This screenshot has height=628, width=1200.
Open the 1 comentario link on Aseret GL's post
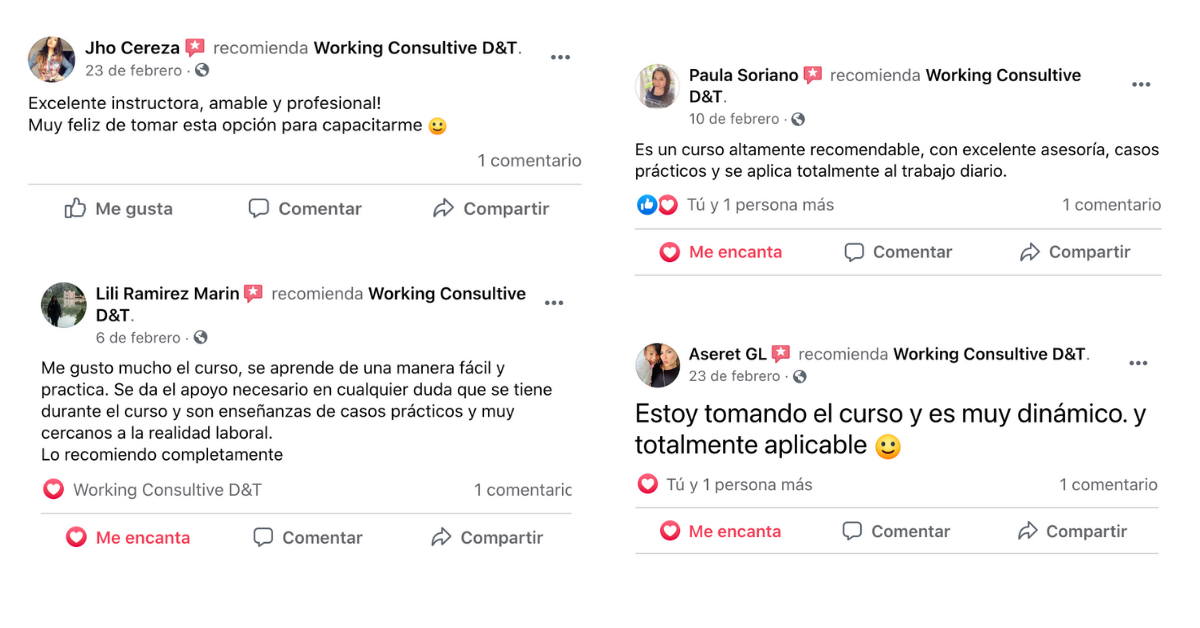pos(1108,485)
